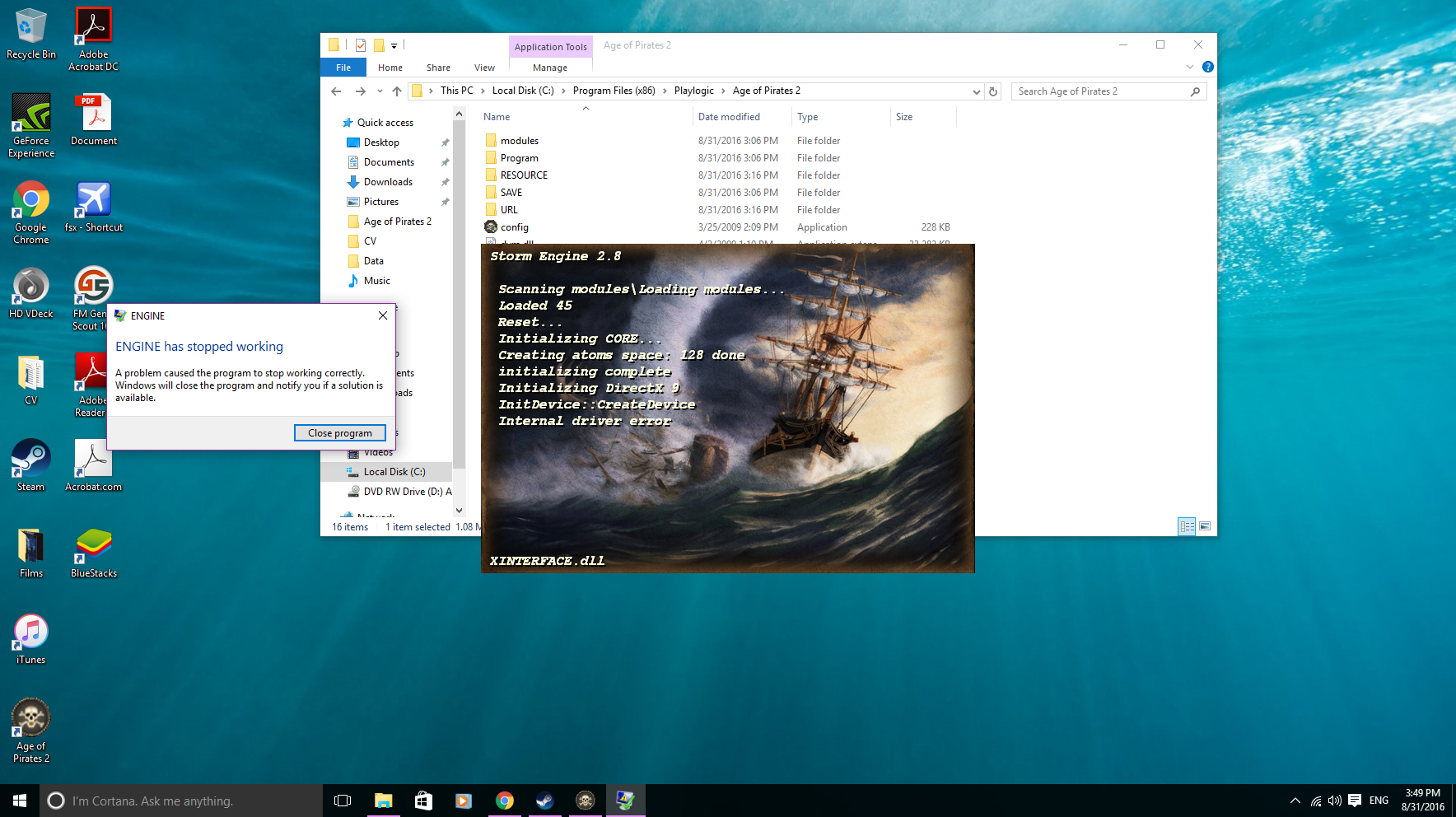Screen dimensions: 1456x817
Task: Select the Application Tools contextual tab
Action: (x=550, y=47)
